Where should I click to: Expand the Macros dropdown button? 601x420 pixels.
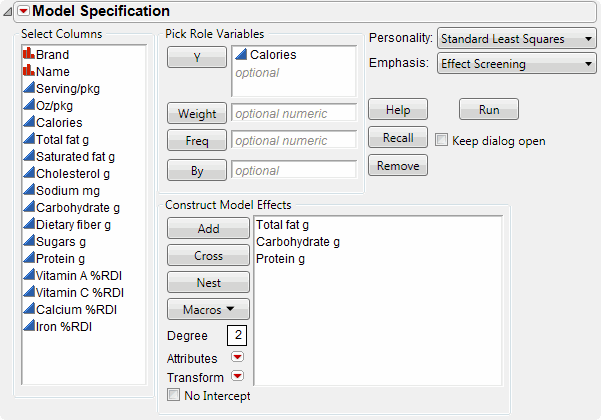[x=208, y=309]
